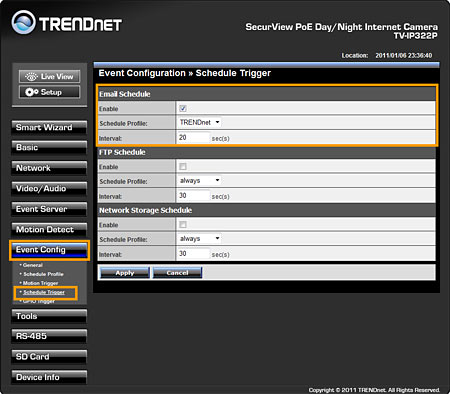Click the TRENDnet logo

(67, 23)
